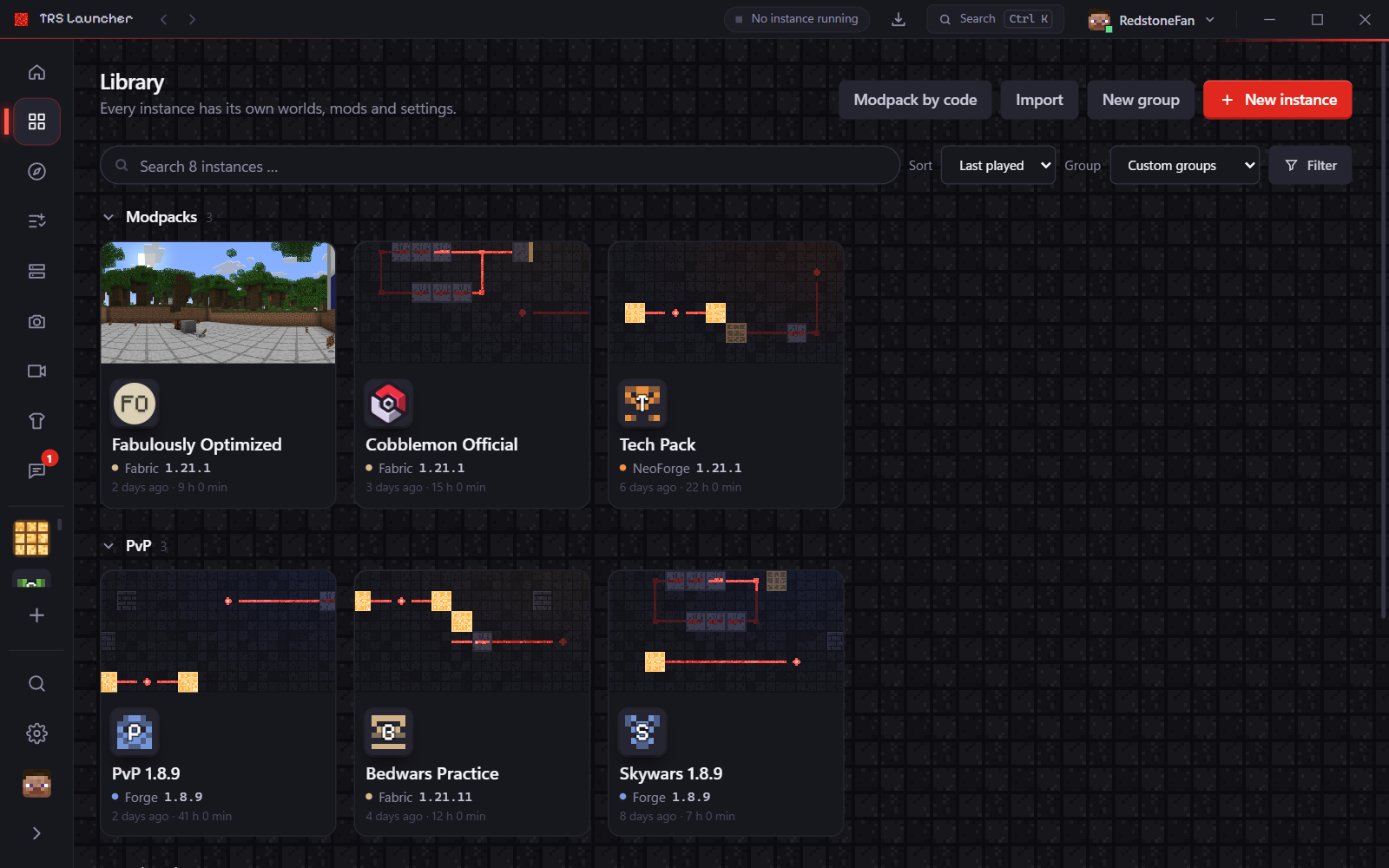This screenshot has width=1389, height=868.
Task: Open the Skins shirt icon in sidebar
Action: pos(36,421)
